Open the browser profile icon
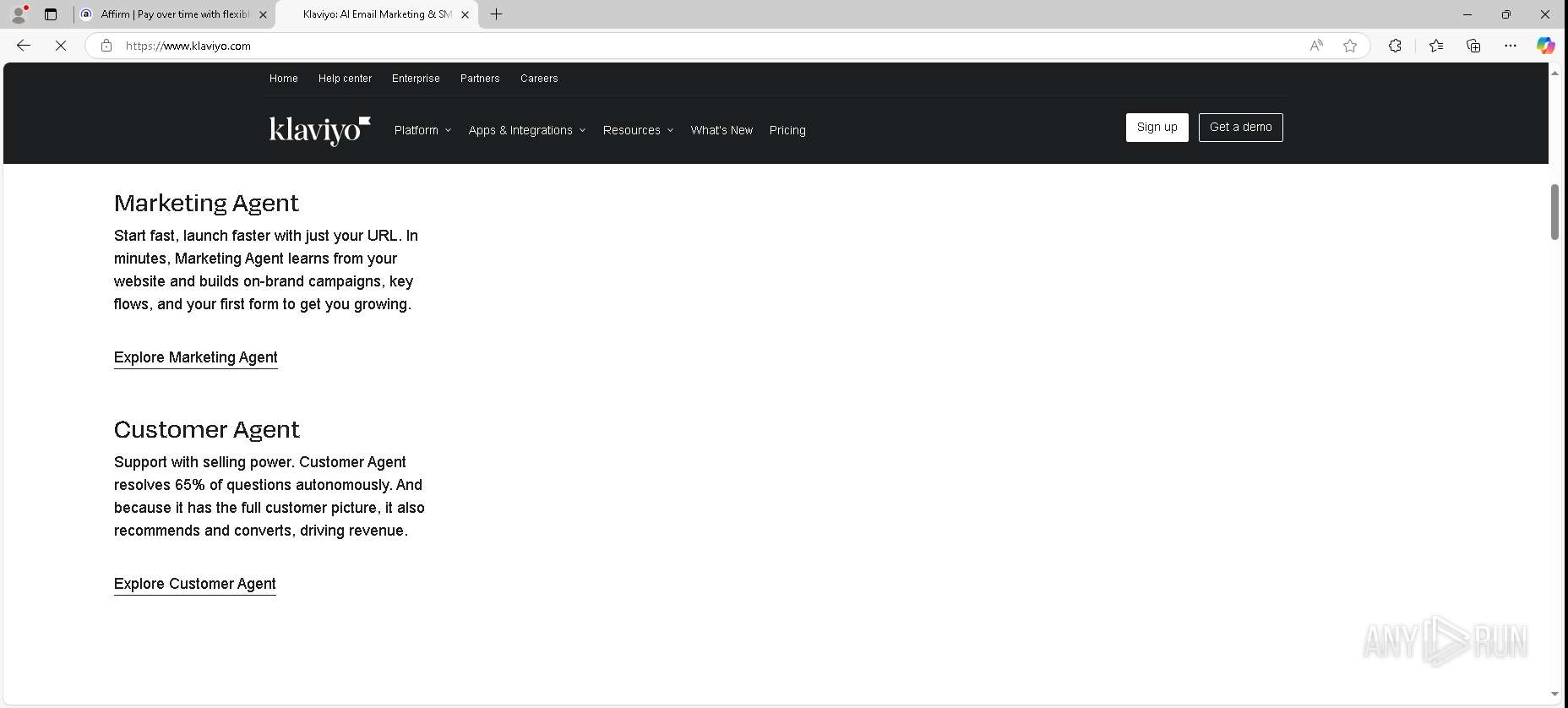This screenshot has width=1568, height=708. [x=19, y=14]
